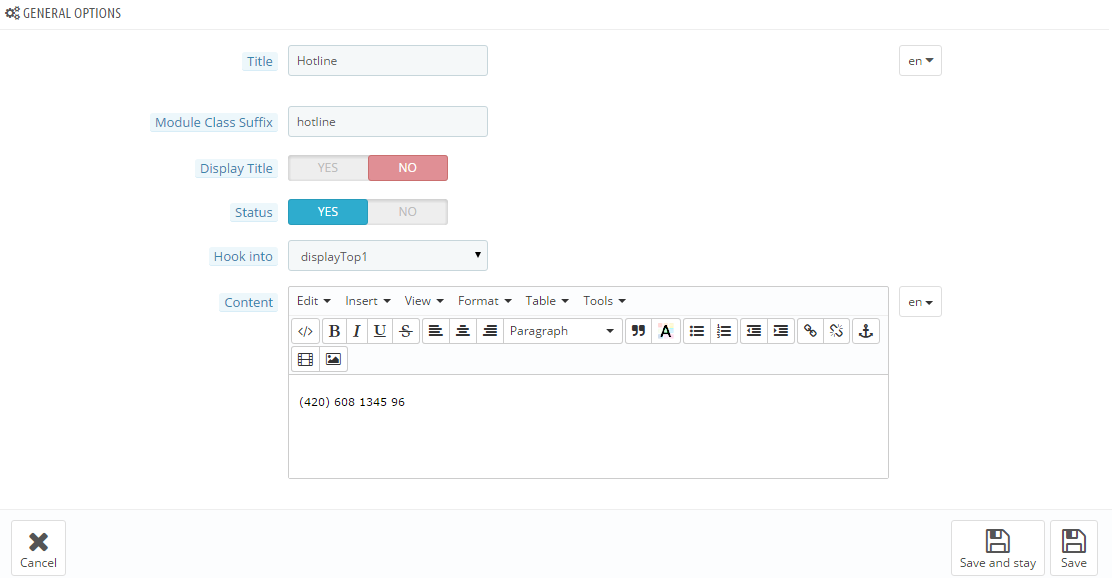Insert a video with media icon
The height and width of the screenshot is (578, 1112).
tap(306, 360)
